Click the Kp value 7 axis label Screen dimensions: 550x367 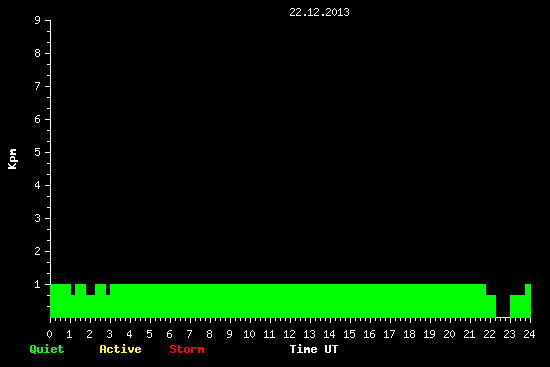pyautogui.click(x=38, y=86)
